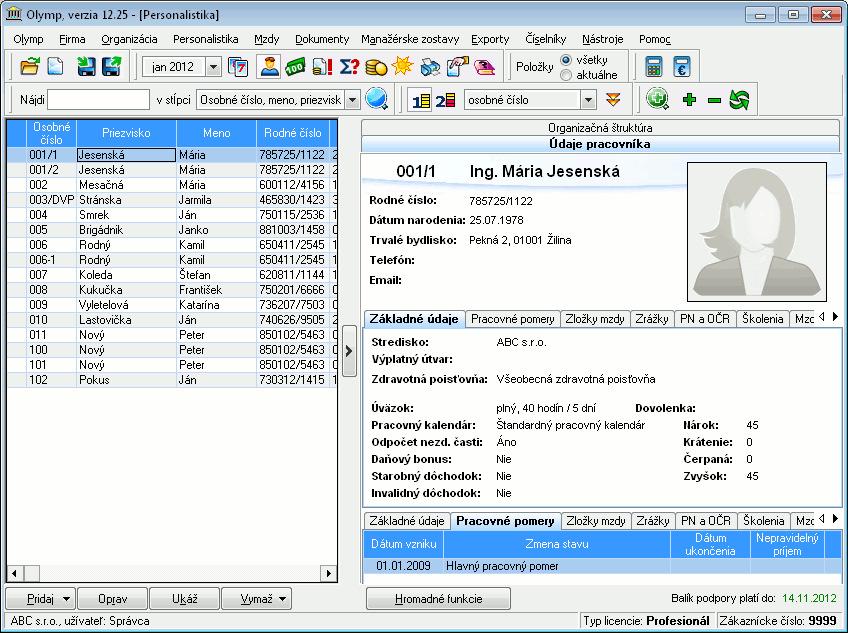Click the save disk with down arrow icon
The width and height of the screenshot is (848, 633).
(x=86, y=67)
